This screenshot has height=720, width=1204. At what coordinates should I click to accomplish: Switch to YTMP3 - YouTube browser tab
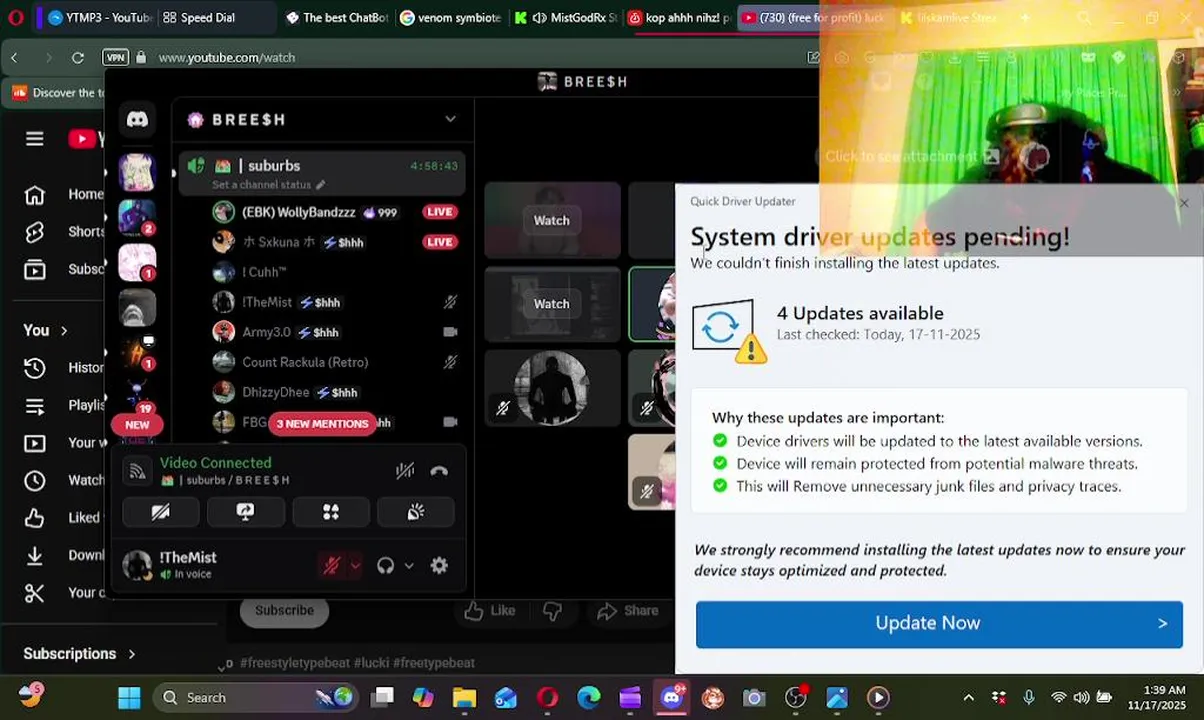coord(98,18)
